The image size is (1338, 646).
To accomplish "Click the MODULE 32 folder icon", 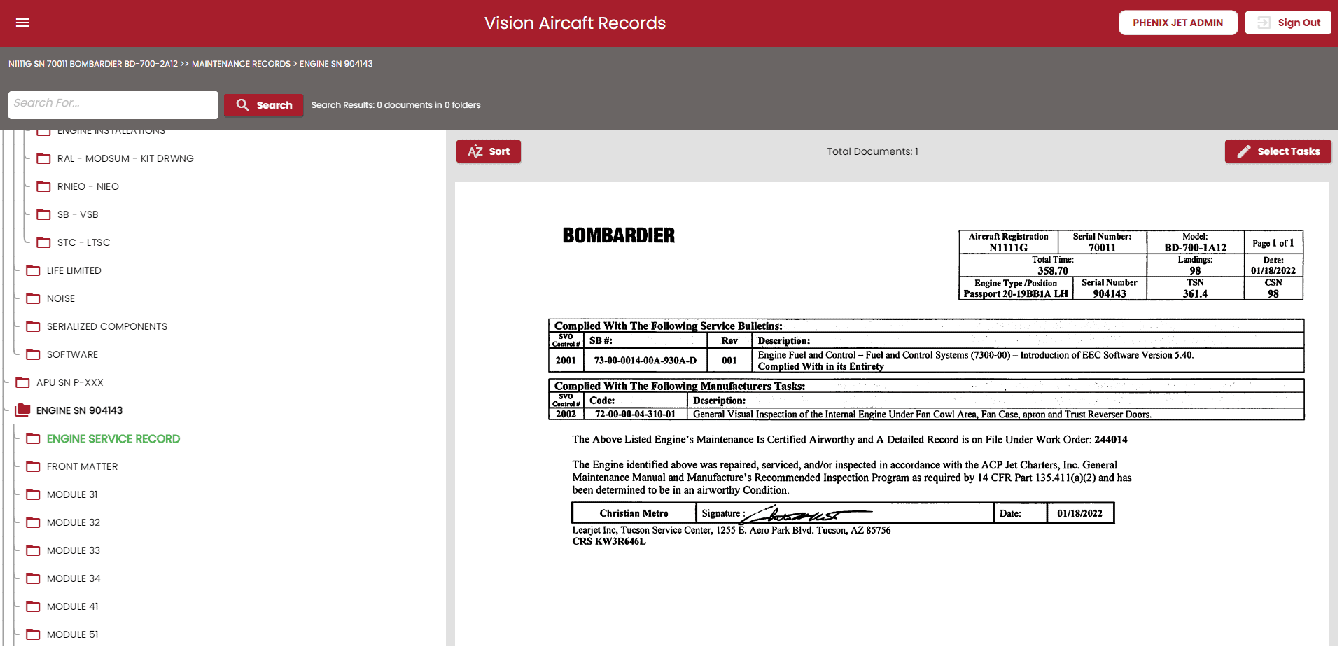I will tap(33, 523).
